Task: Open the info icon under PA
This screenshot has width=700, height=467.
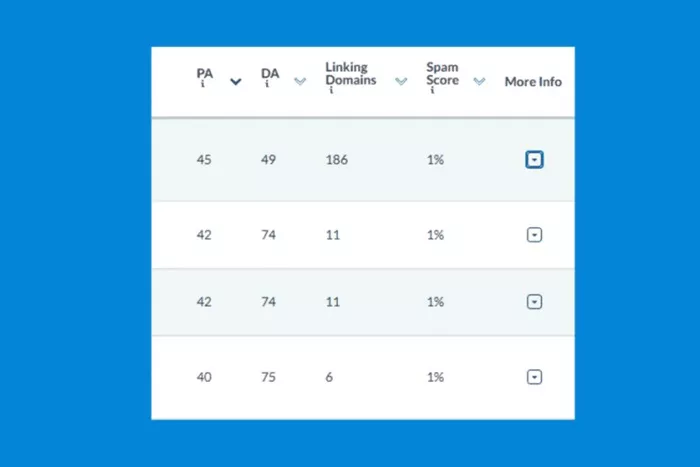Action: 203,84
